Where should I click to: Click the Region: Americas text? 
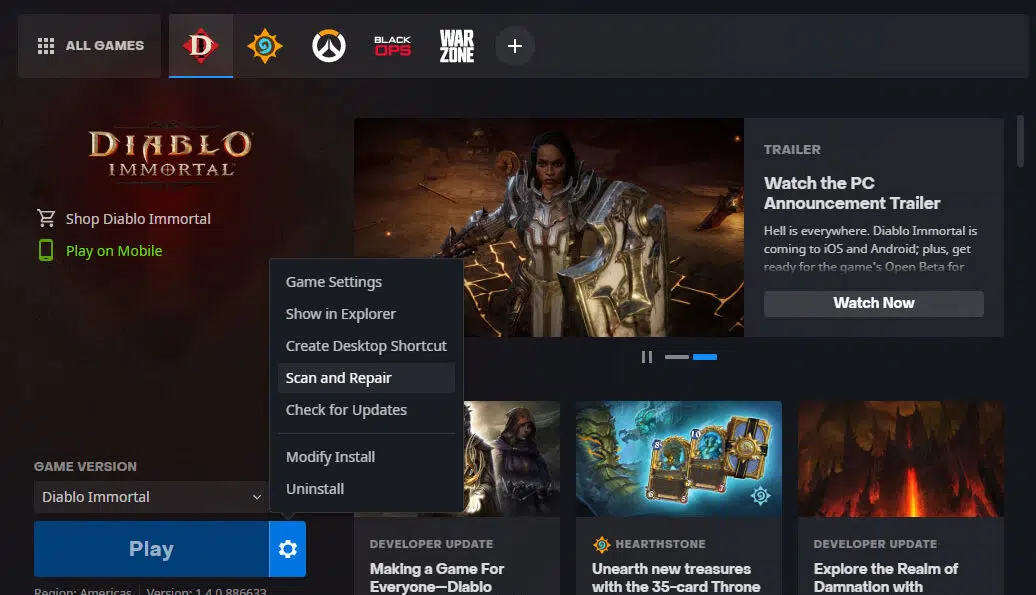(83, 591)
